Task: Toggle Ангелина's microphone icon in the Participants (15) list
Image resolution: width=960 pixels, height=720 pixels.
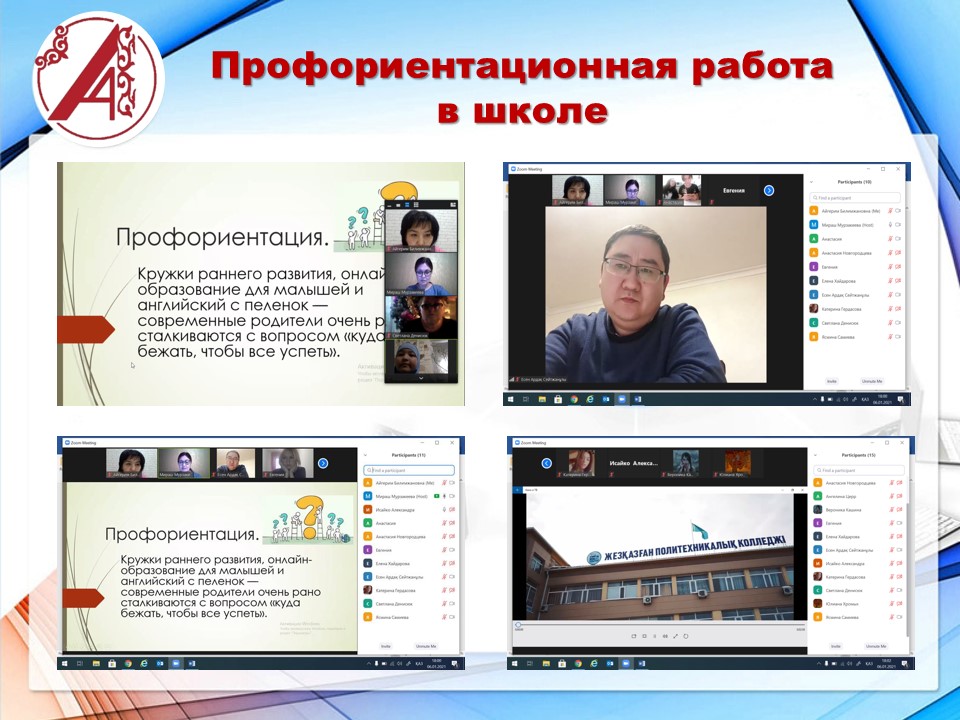Action: [891, 496]
